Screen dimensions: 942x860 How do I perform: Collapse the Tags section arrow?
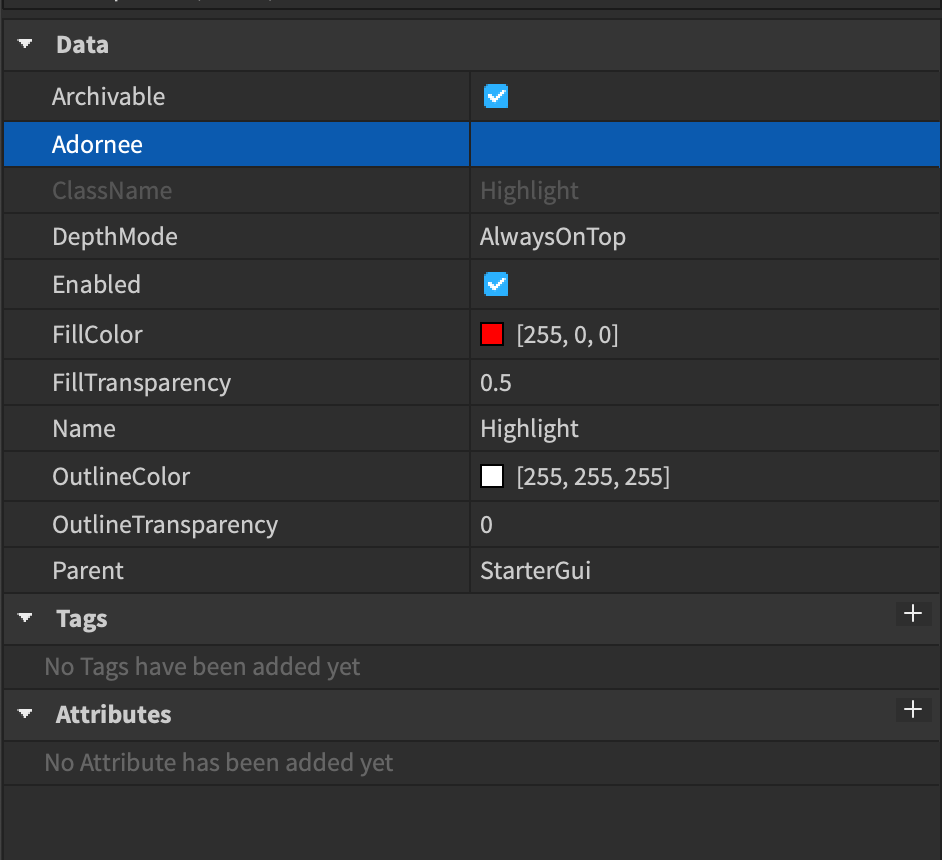[x=25, y=619]
